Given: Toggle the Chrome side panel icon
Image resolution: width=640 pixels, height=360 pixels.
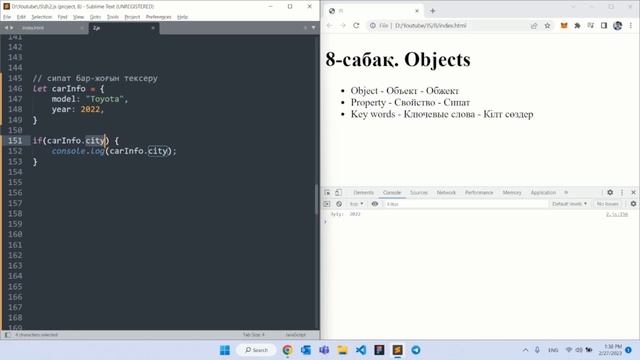Looking at the screenshot, I should click(x=604, y=26).
